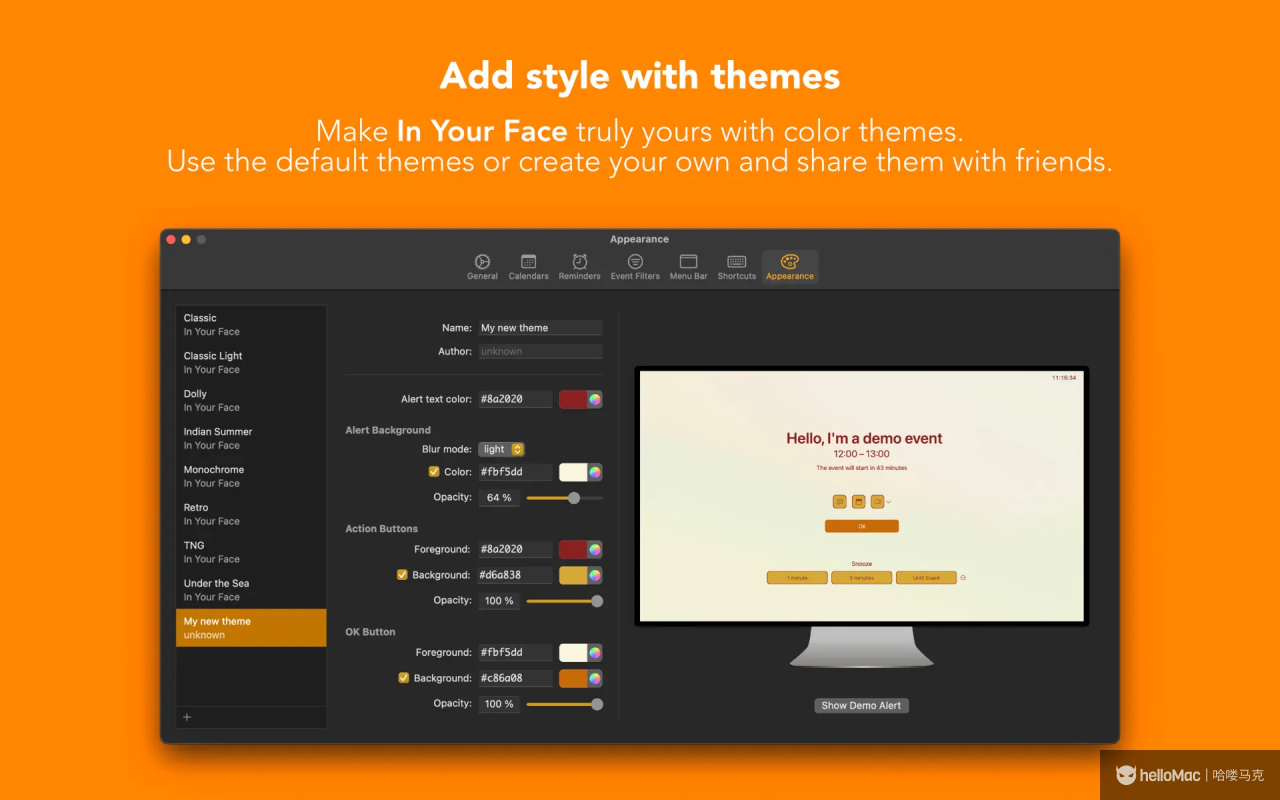The height and width of the screenshot is (800, 1280).
Task: Click the 11:16:34 clock in preview
Action: pos(1064,378)
